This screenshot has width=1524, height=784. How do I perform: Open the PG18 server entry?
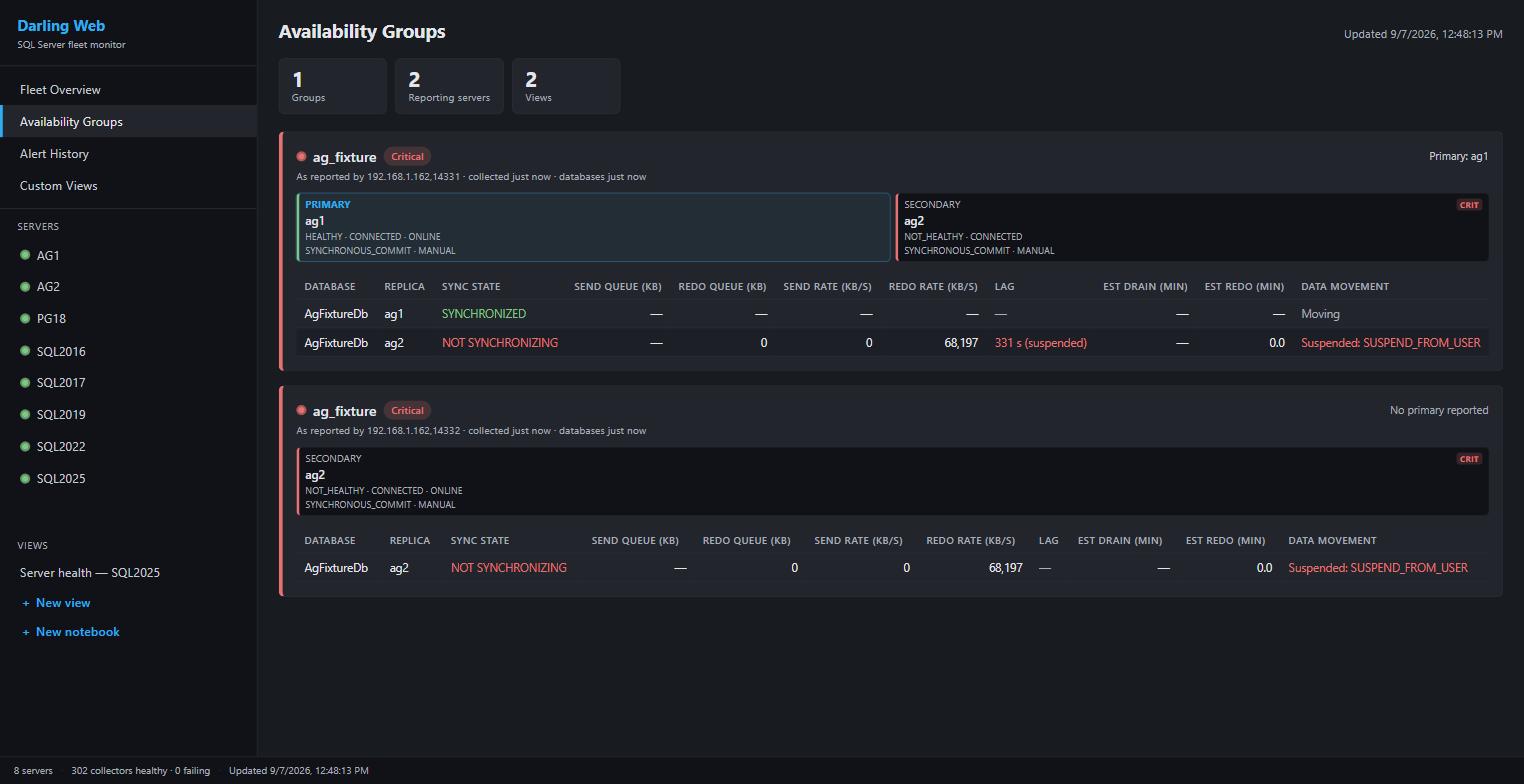(x=128, y=318)
